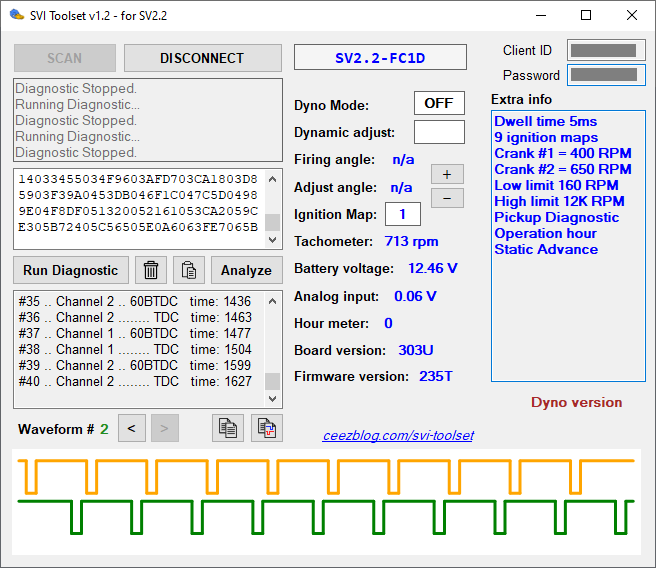Viewport: 656px width, 568px height.
Task: Click '9 ignition maps' entry
Action: point(546,137)
